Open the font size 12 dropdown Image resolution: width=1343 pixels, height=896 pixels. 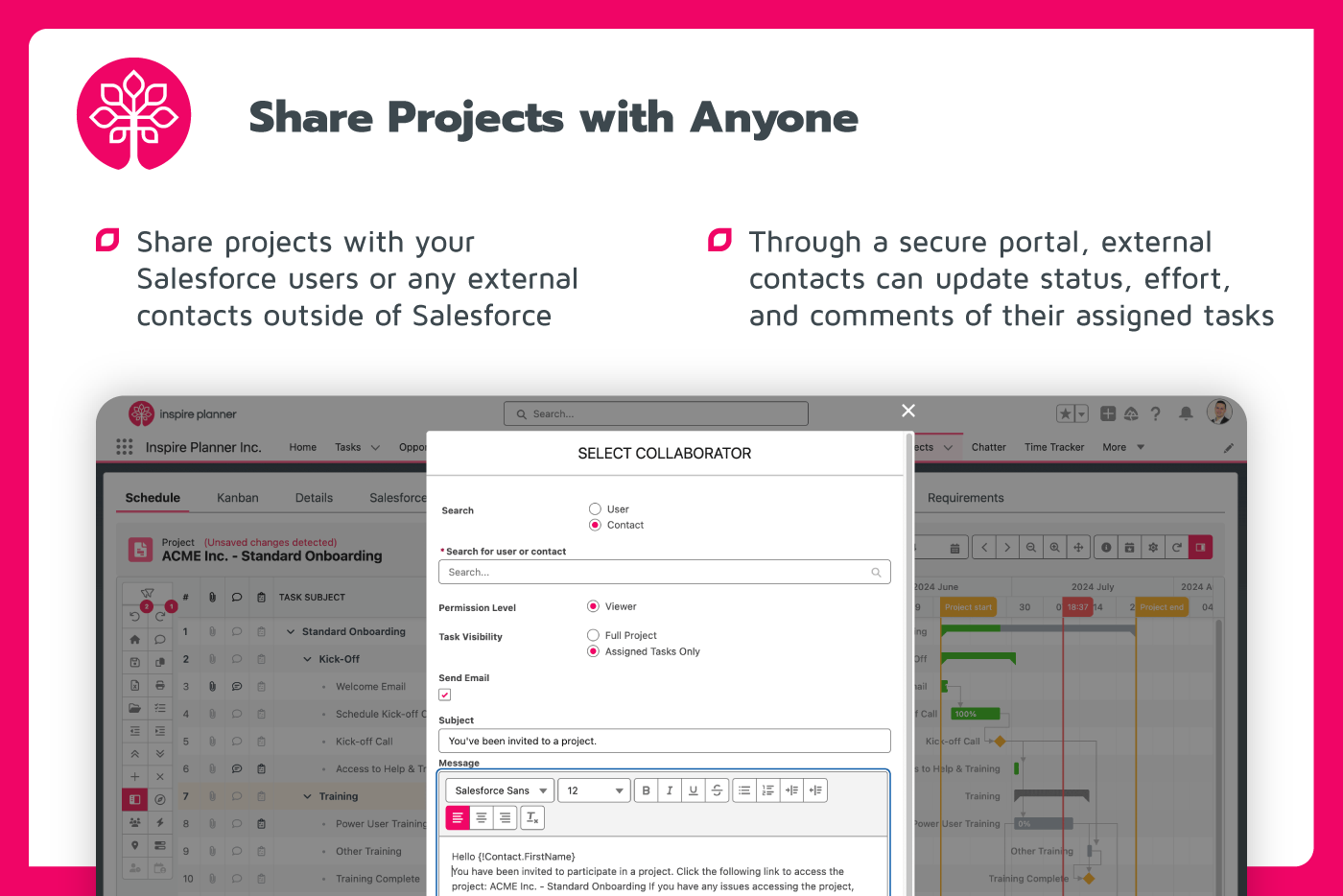pos(594,790)
